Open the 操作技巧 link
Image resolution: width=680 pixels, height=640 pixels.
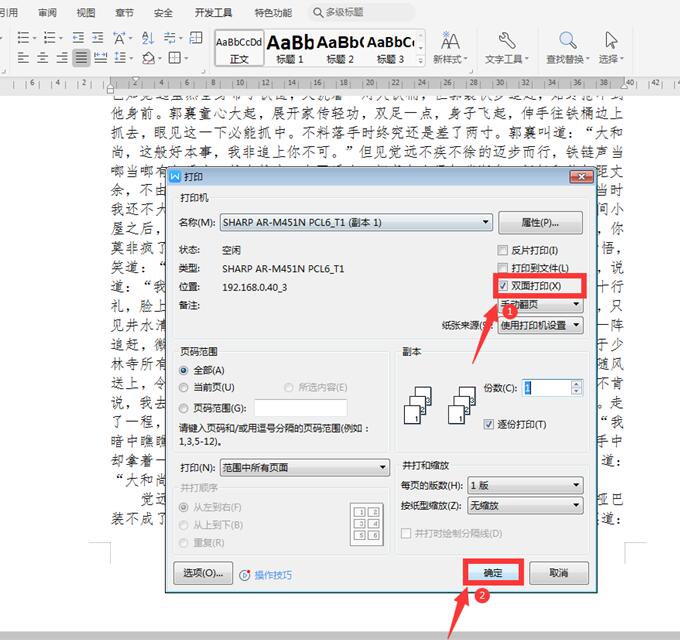coord(273,575)
